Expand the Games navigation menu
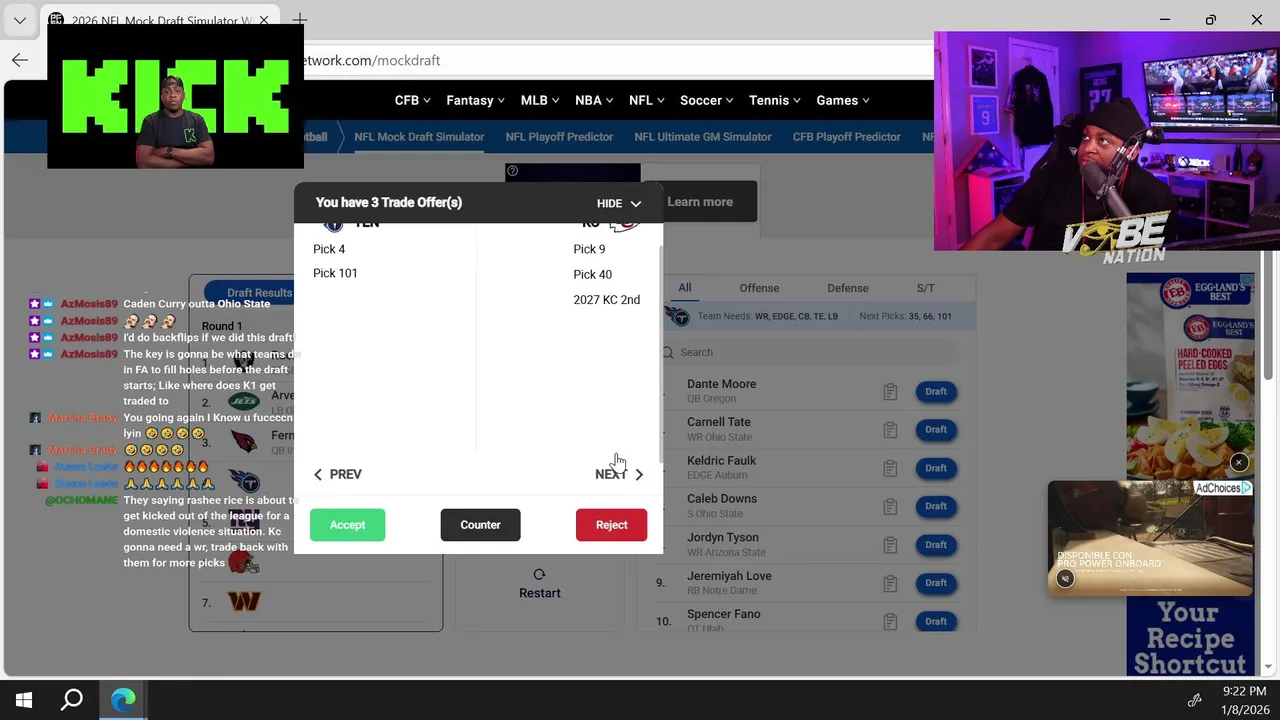This screenshot has height=720, width=1280. click(842, 100)
